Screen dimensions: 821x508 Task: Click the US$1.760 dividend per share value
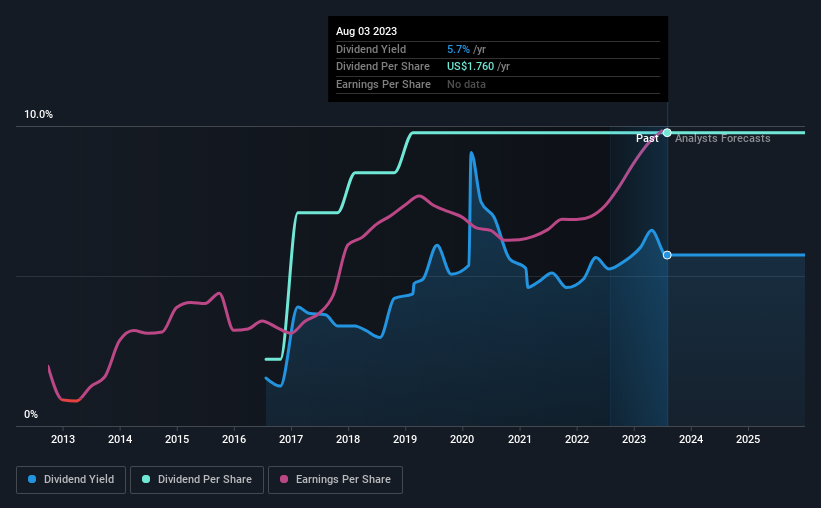click(x=470, y=67)
